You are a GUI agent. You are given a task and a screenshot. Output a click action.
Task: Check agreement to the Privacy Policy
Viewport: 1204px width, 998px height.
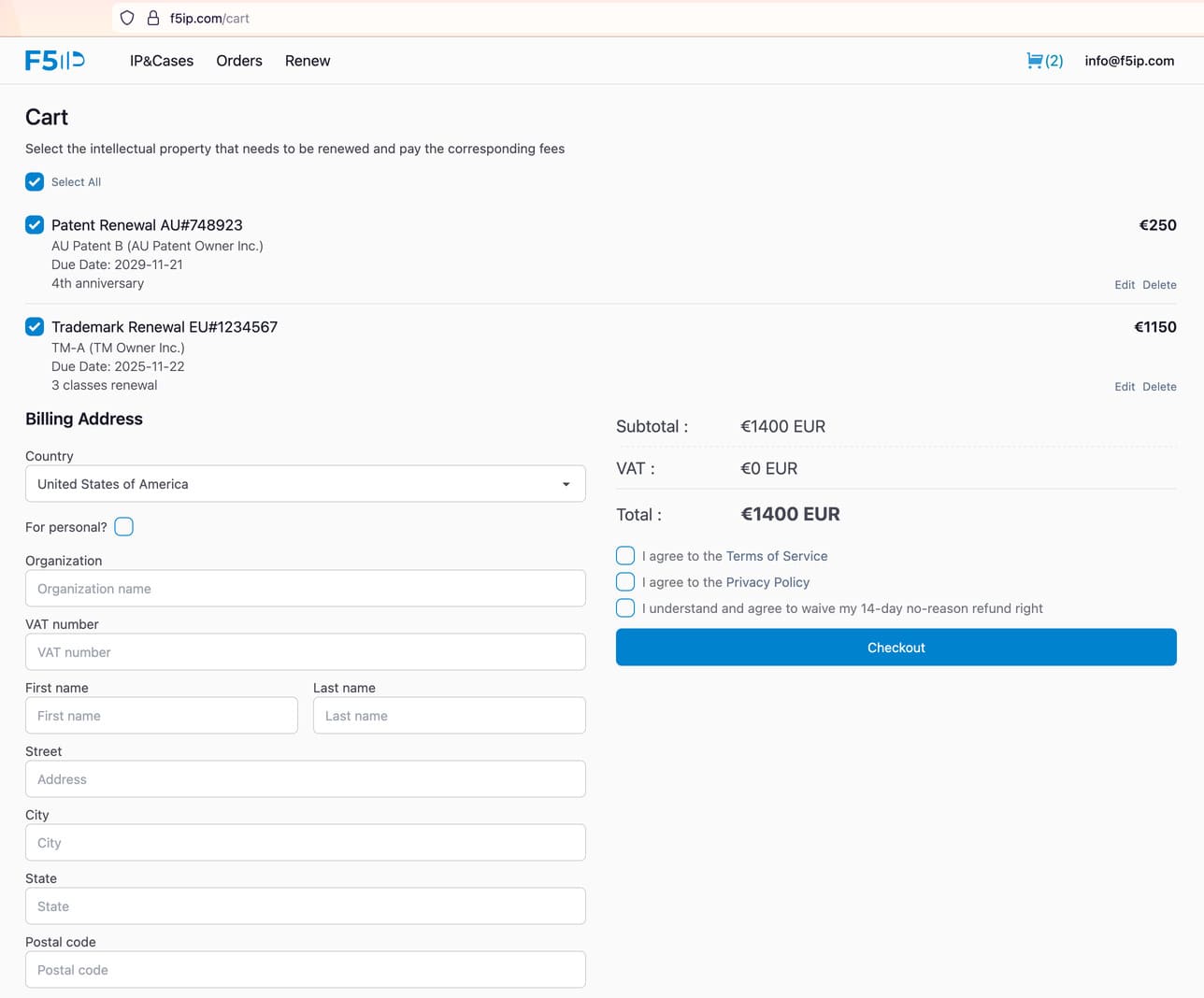point(624,581)
